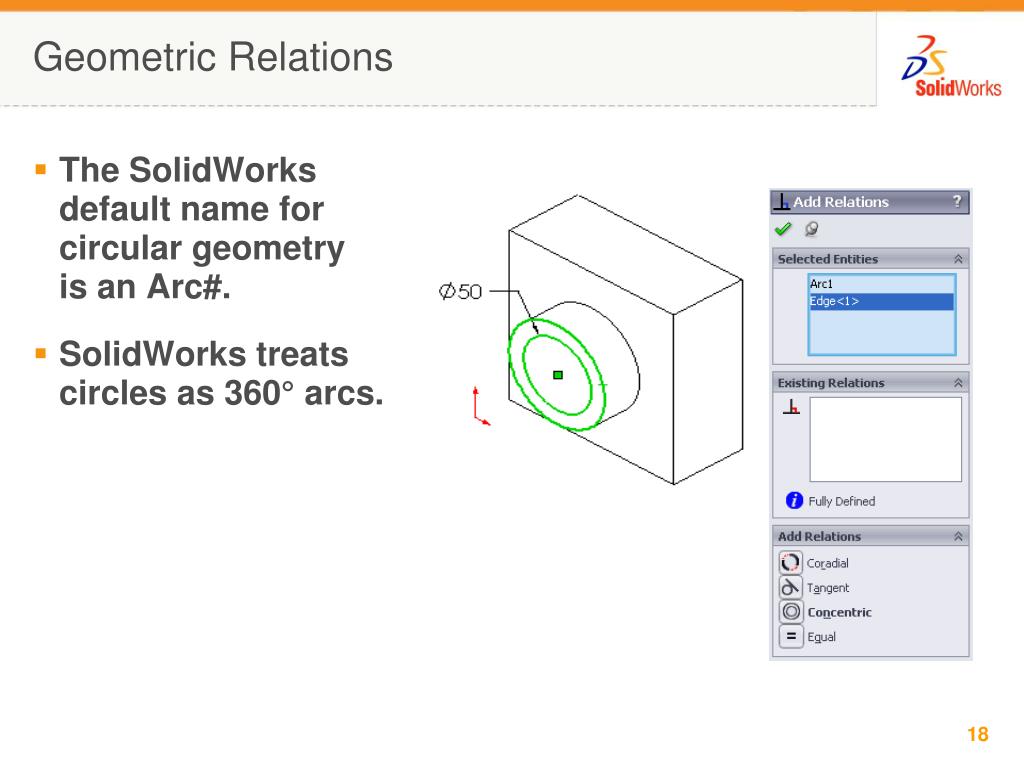Screen dimensions: 1024x768
Task: Click the Coradial relation icon
Action: click(790, 562)
